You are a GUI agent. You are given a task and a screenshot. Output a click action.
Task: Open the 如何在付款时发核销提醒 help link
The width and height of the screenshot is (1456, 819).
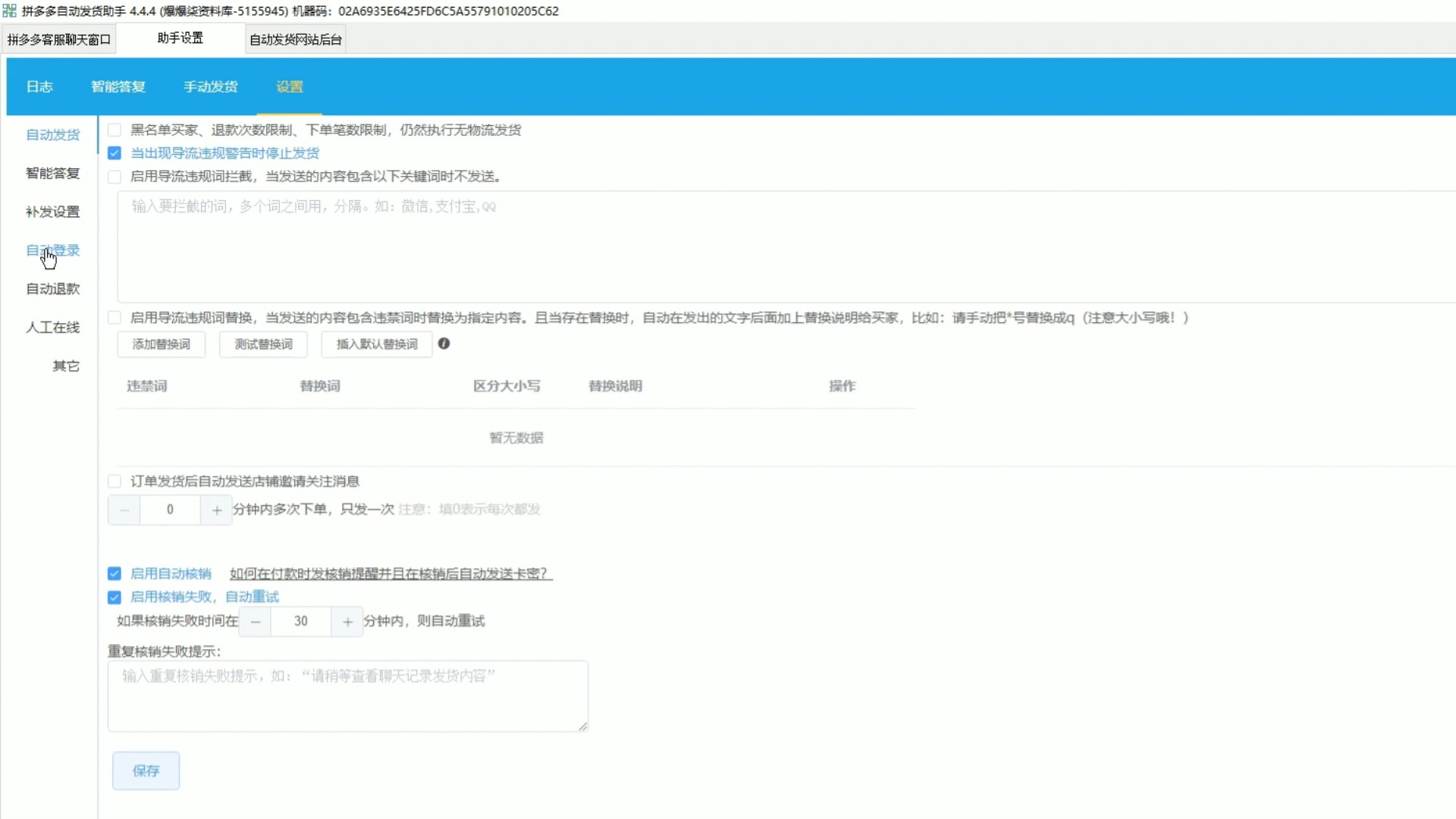391,574
